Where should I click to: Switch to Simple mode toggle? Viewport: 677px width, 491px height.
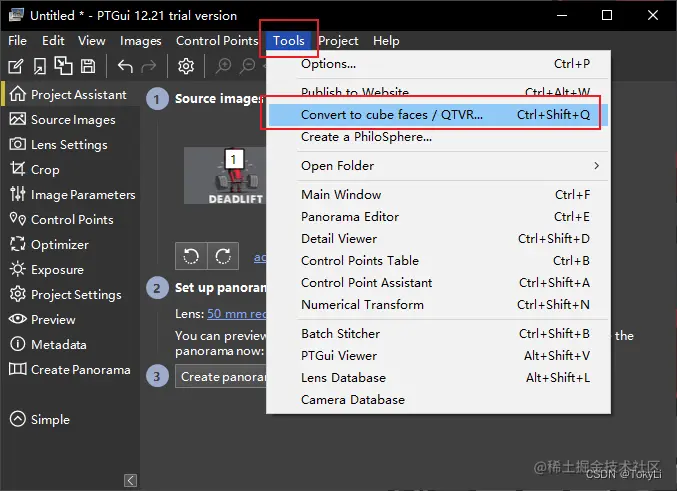40,419
